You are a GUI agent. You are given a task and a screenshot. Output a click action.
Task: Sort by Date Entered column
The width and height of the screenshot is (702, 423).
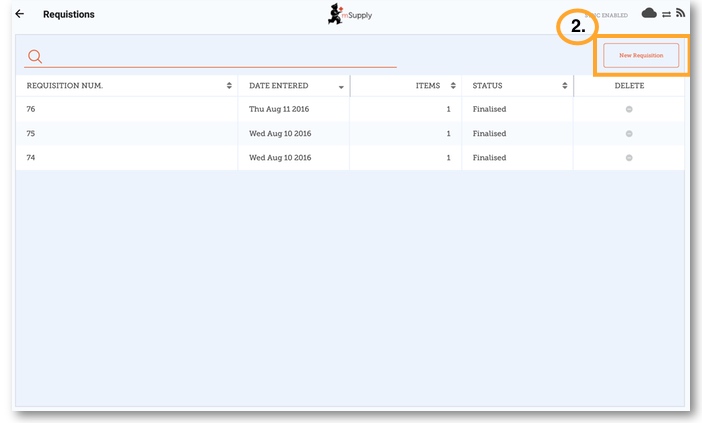click(x=293, y=86)
